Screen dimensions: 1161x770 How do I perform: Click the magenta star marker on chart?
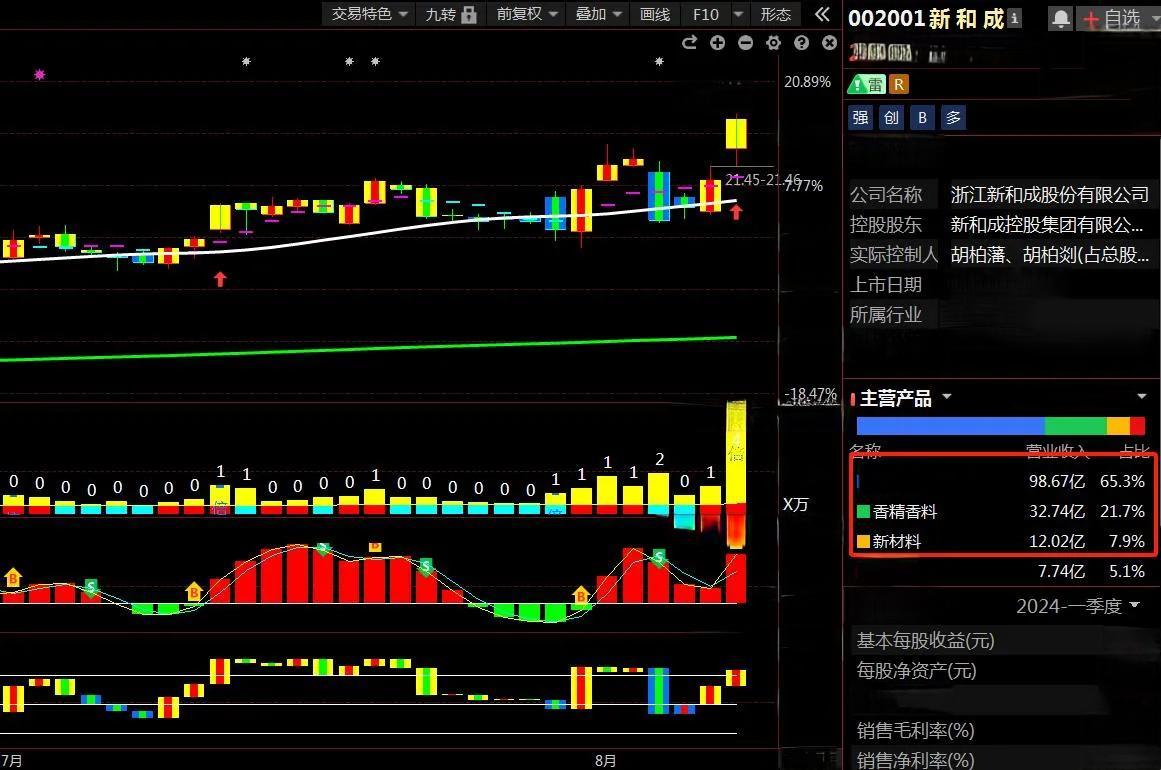(x=40, y=74)
